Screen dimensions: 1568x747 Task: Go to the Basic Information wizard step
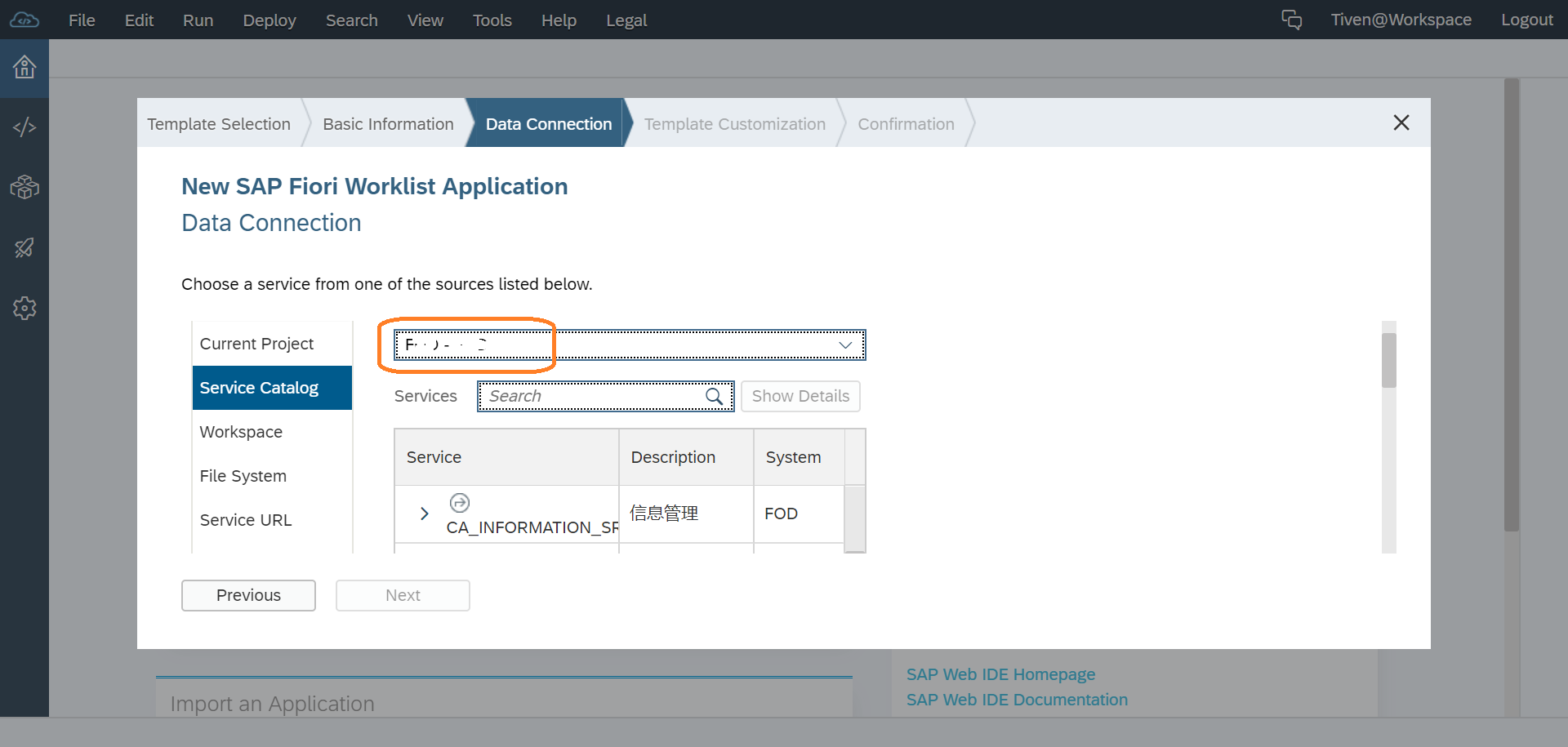pos(388,124)
